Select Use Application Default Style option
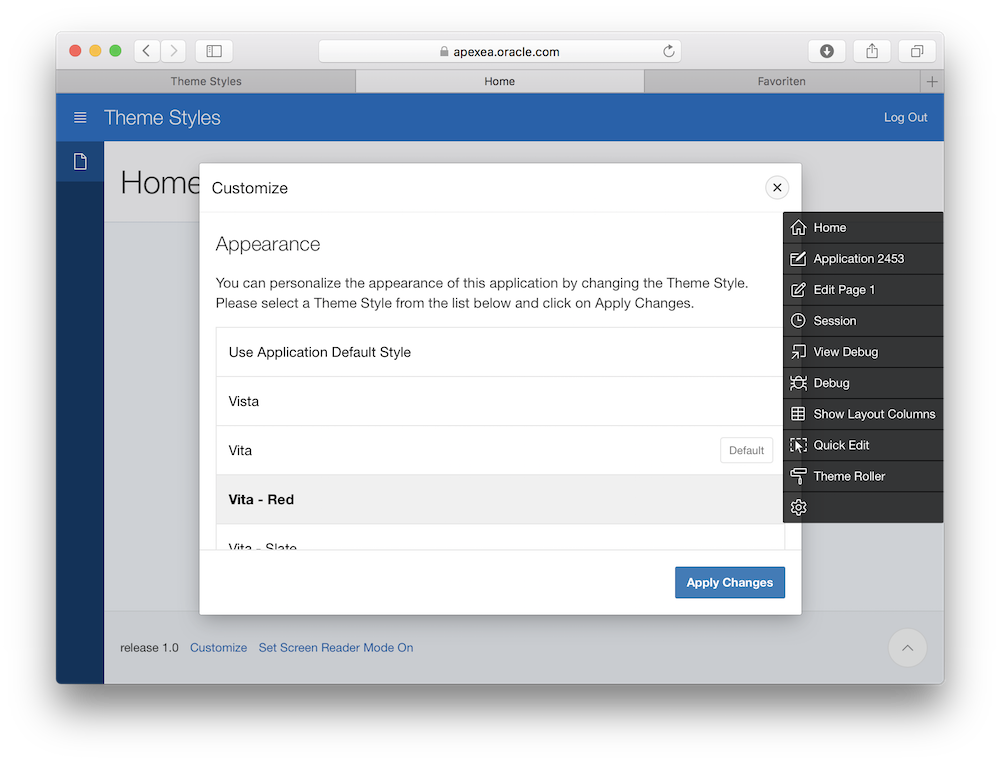 click(320, 353)
